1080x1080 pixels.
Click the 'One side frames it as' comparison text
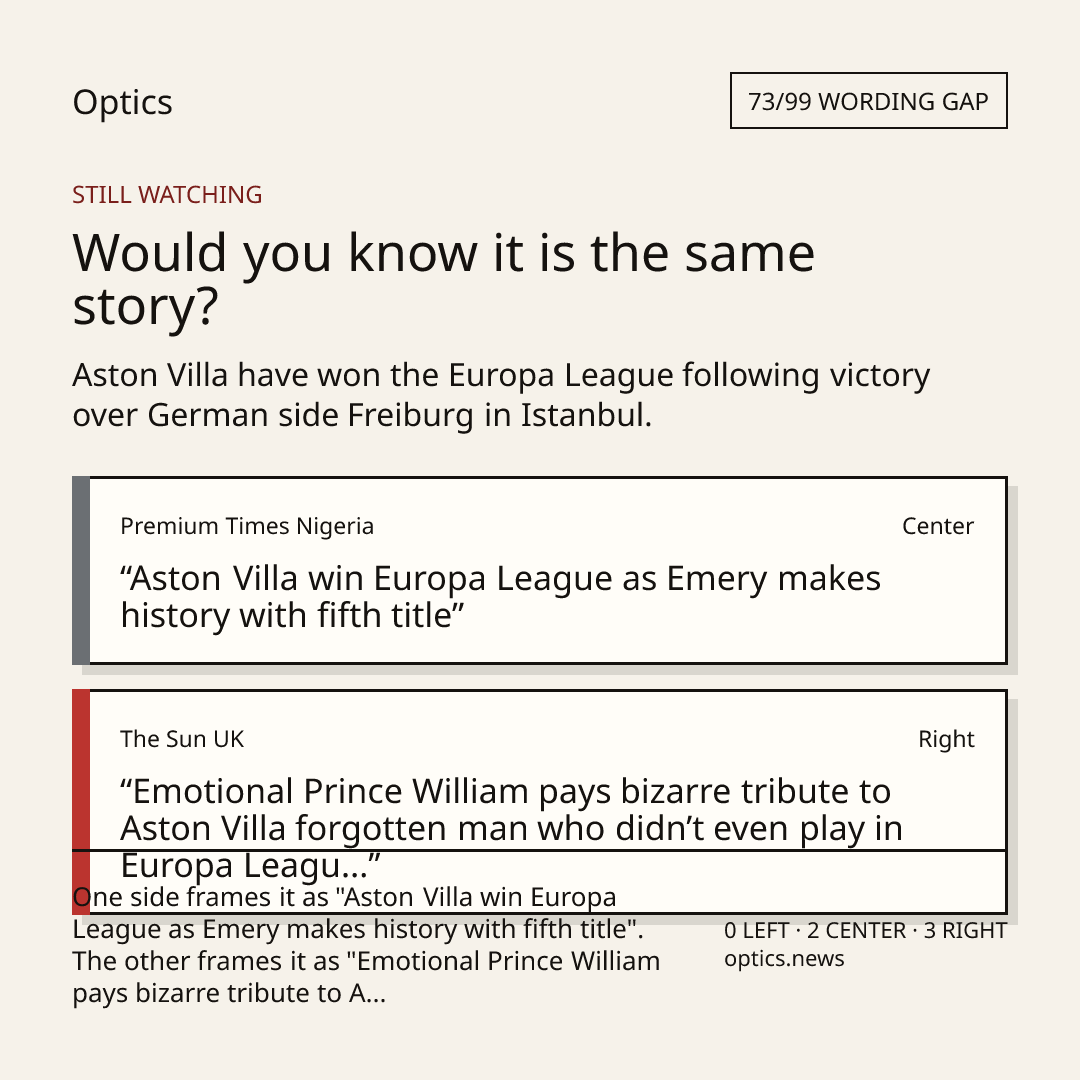click(357, 913)
